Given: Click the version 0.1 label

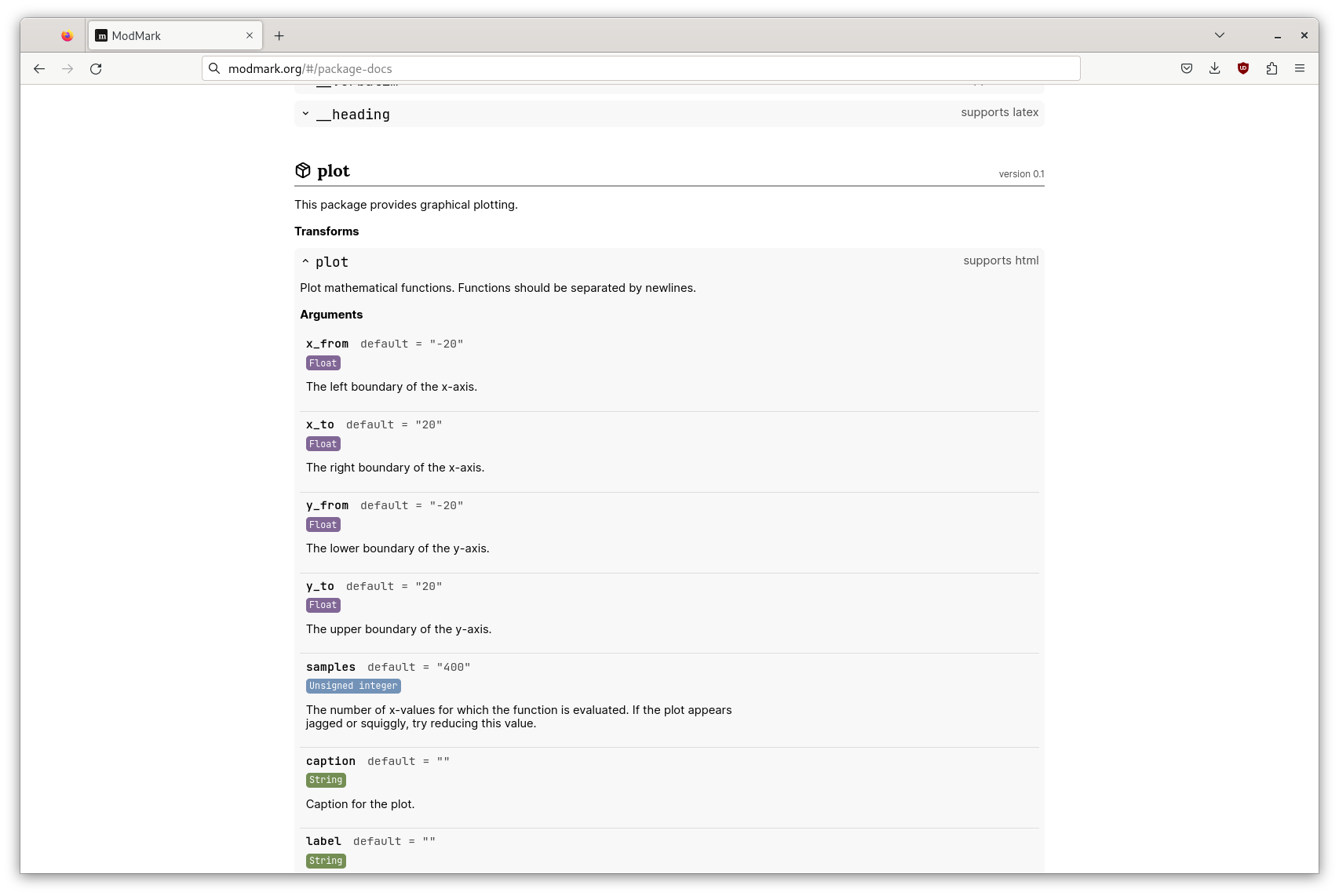Looking at the screenshot, I should (x=1021, y=174).
